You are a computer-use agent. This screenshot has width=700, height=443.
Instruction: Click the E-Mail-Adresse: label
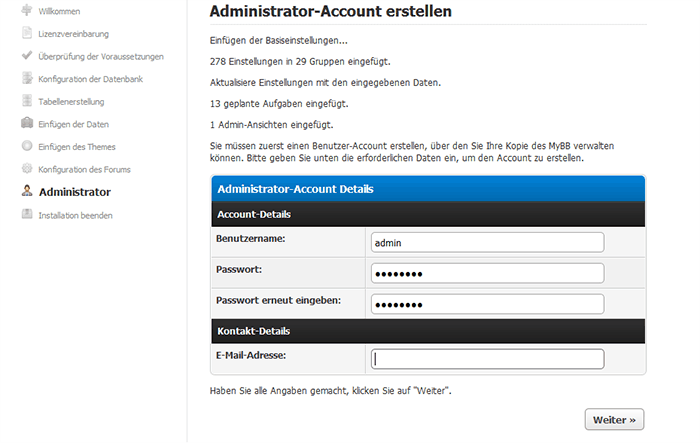pos(251,355)
